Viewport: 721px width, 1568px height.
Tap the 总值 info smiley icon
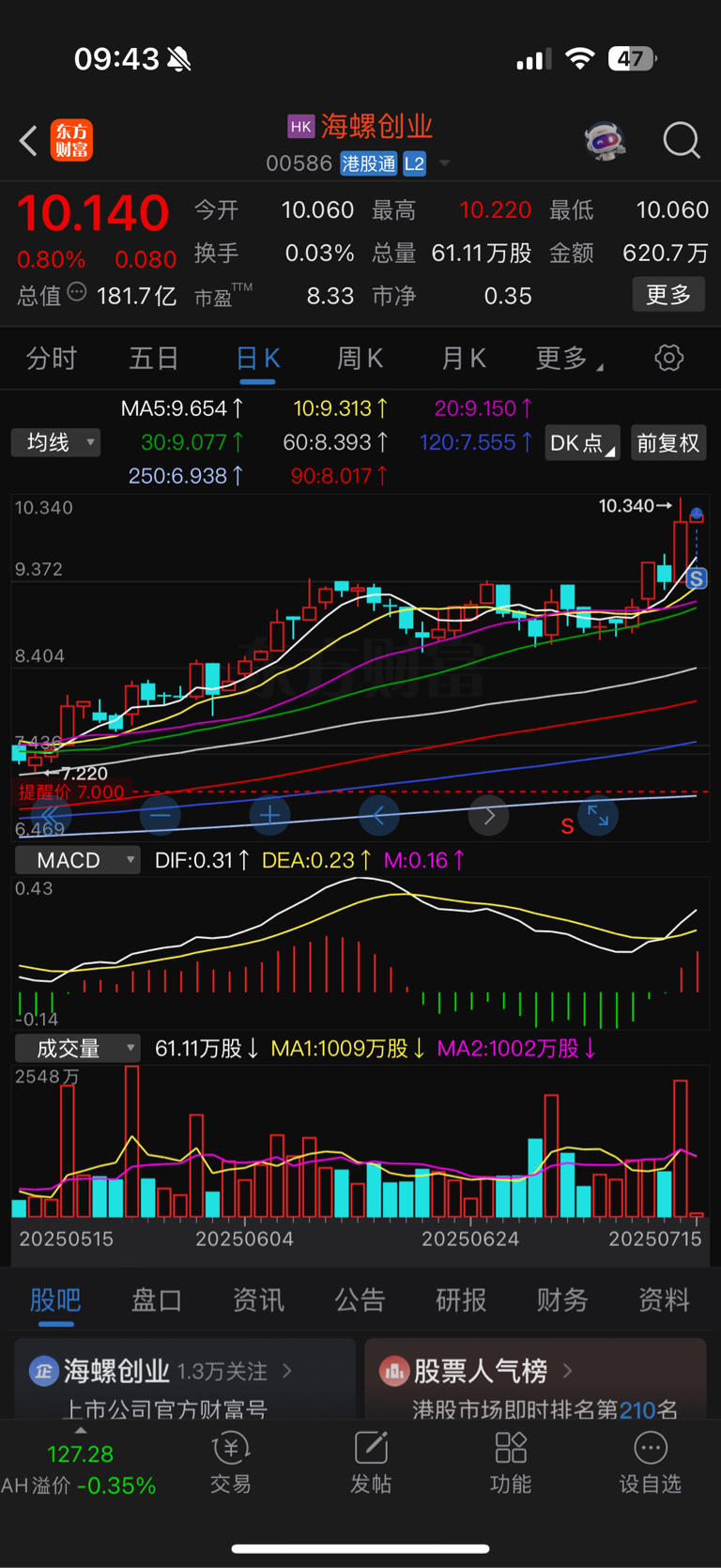[x=77, y=293]
